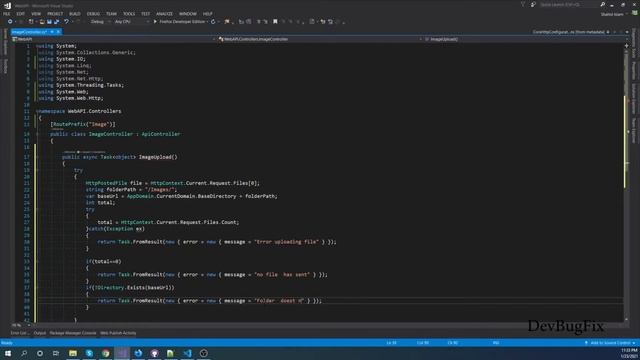Open the ANALYZE menu
This screenshot has height=360, width=640.
coord(164,14)
